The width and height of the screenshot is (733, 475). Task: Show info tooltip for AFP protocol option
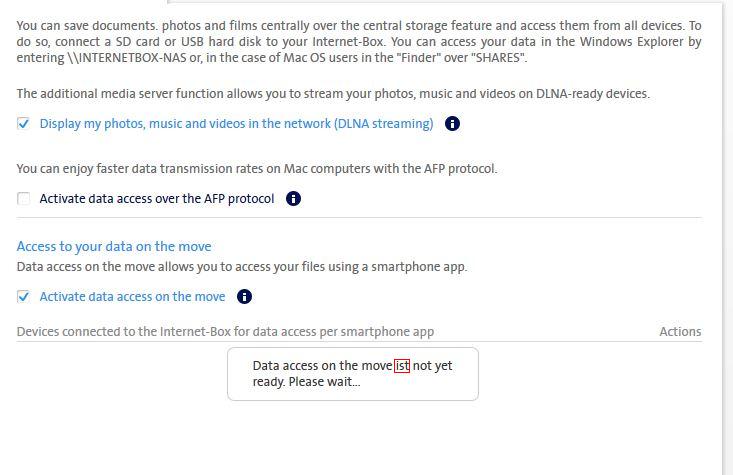click(293, 199)
